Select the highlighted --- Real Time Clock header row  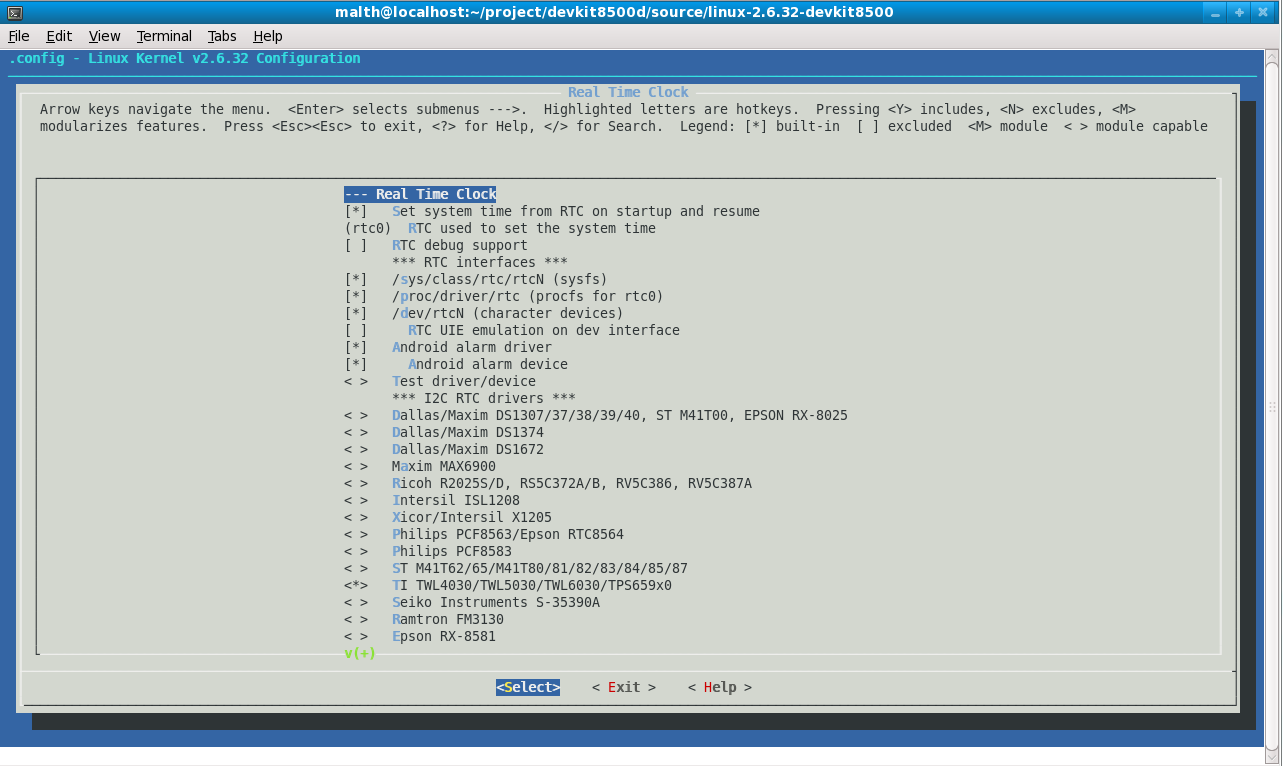pyautogui.click(x=420, y=195)
